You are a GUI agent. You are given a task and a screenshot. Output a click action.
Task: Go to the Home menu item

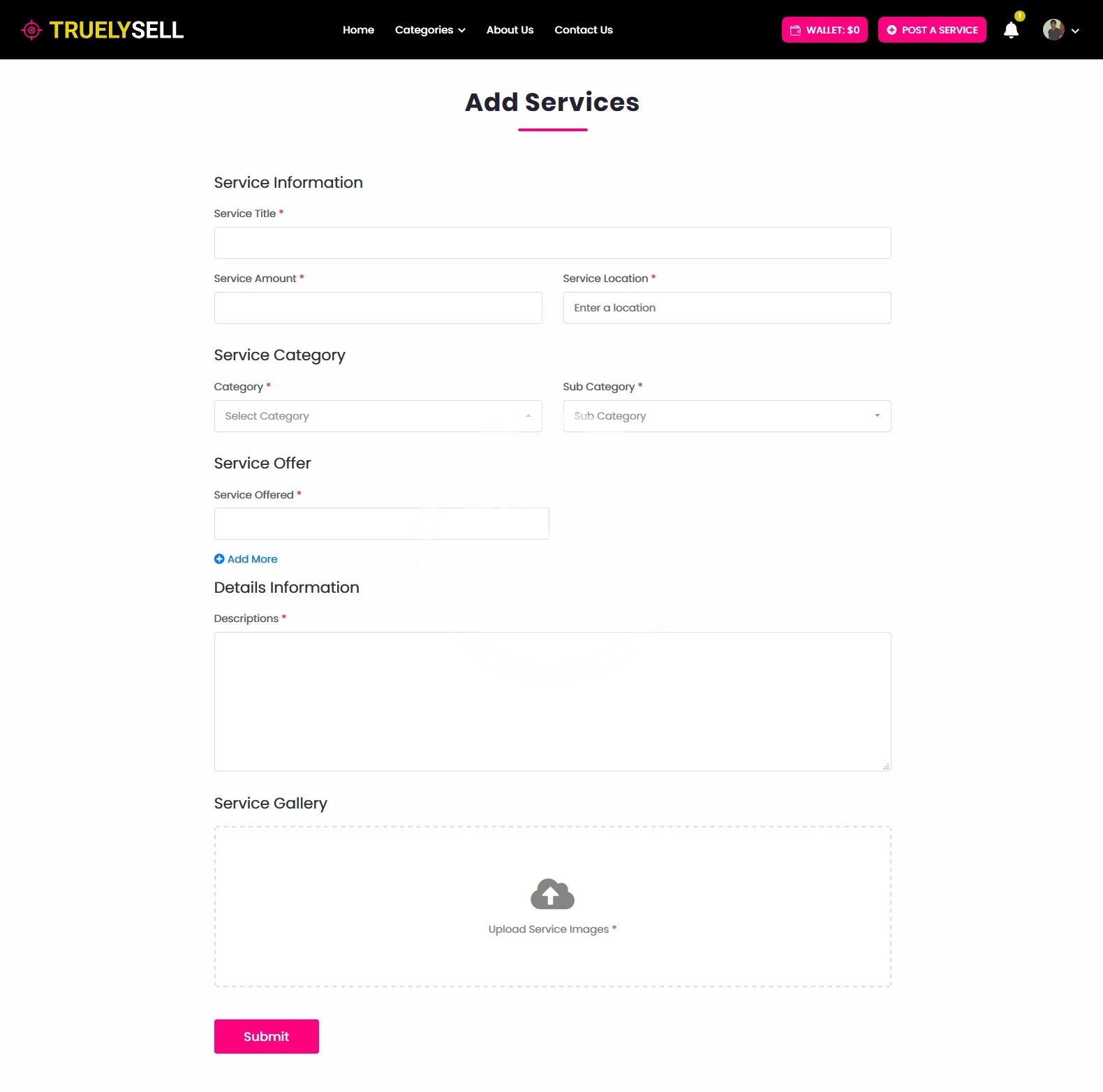click(358, 30)
